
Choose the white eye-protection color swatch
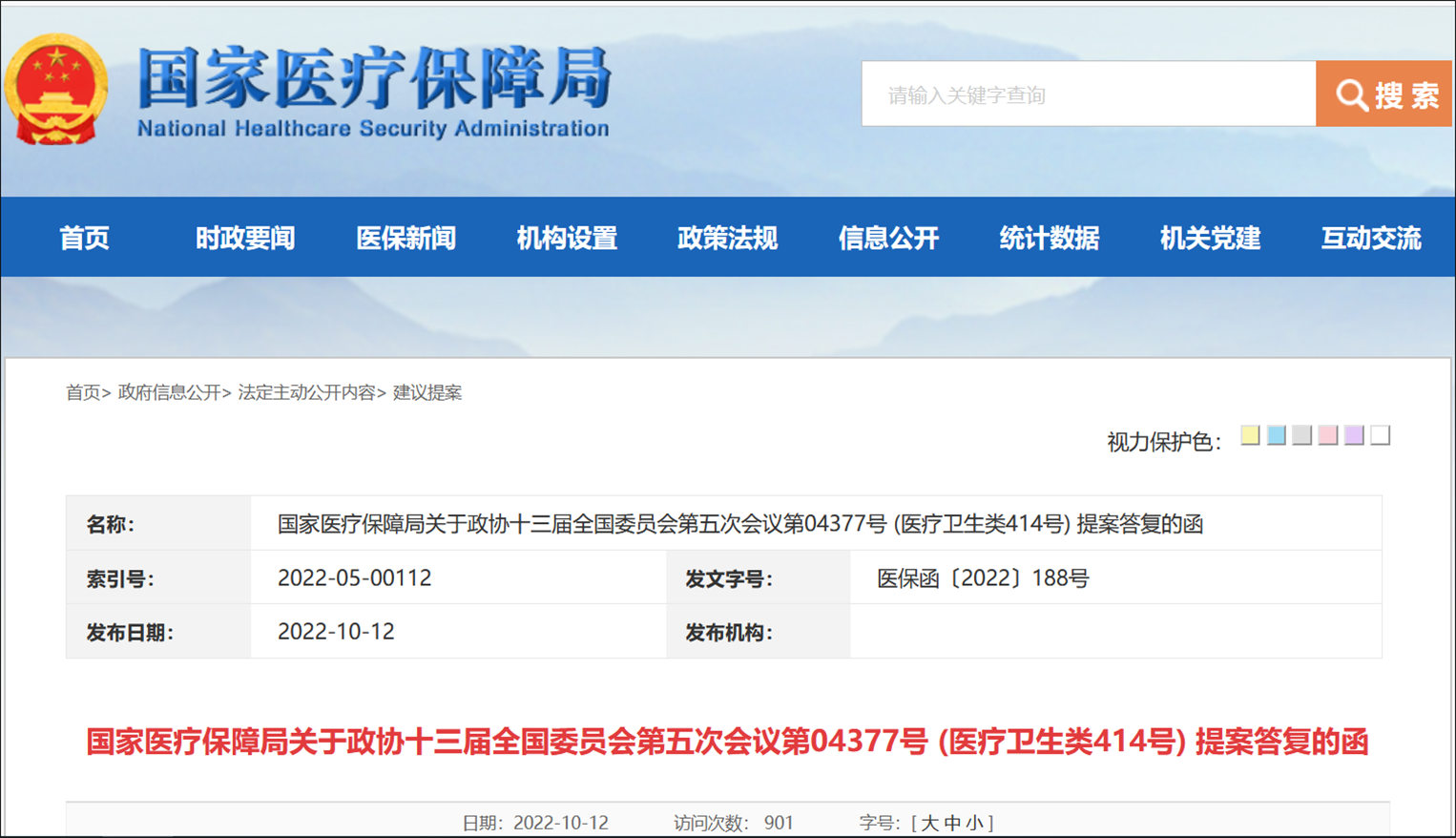[x=1381, y=435]
